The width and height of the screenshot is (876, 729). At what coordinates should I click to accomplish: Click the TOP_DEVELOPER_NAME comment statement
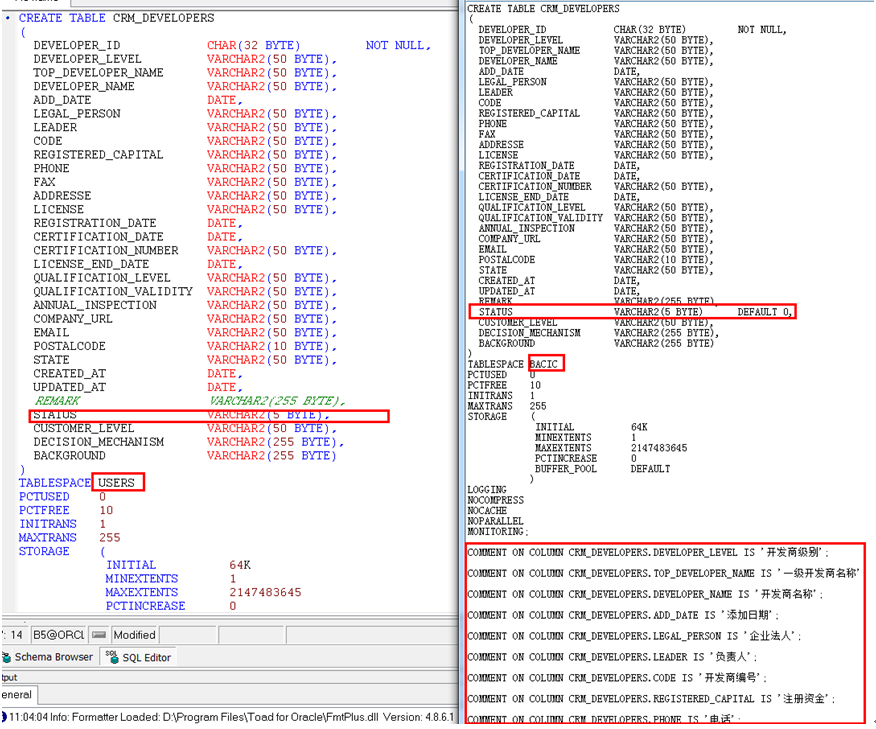663,573
